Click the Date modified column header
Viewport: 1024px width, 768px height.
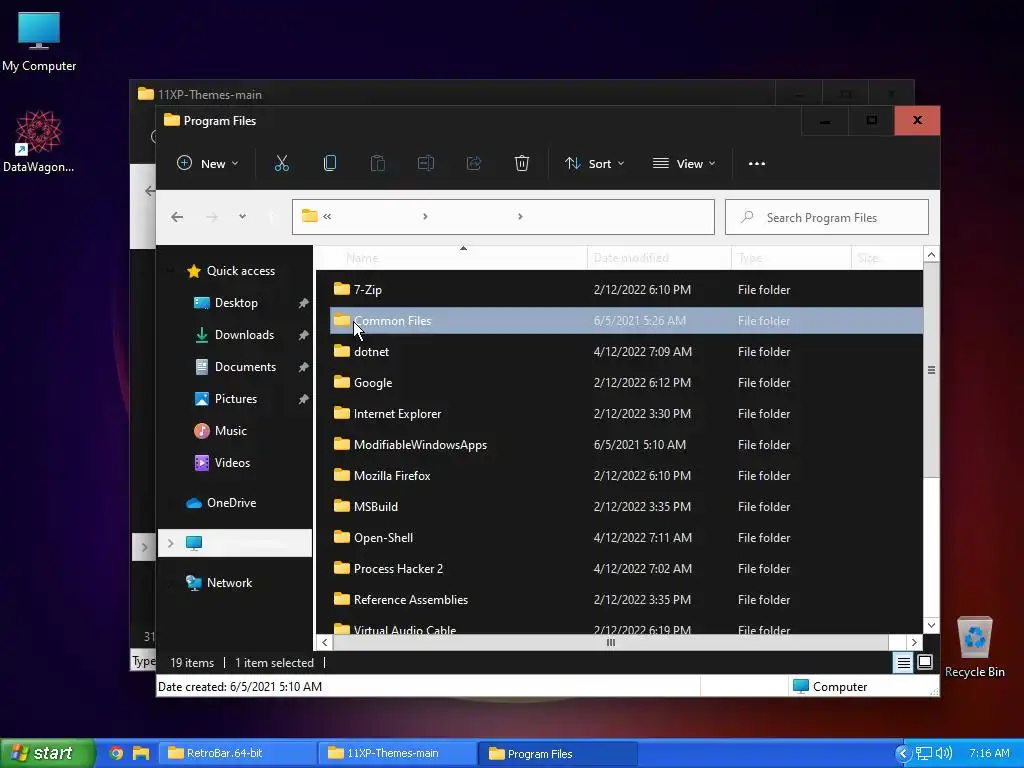(659, 258)
